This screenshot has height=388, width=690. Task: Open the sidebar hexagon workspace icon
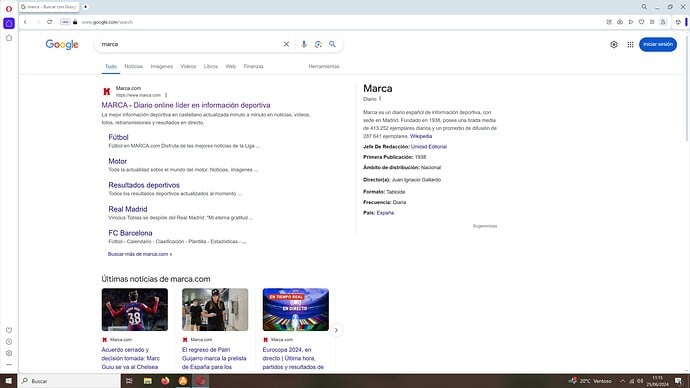pyautogui.click(x=9, y=38)
